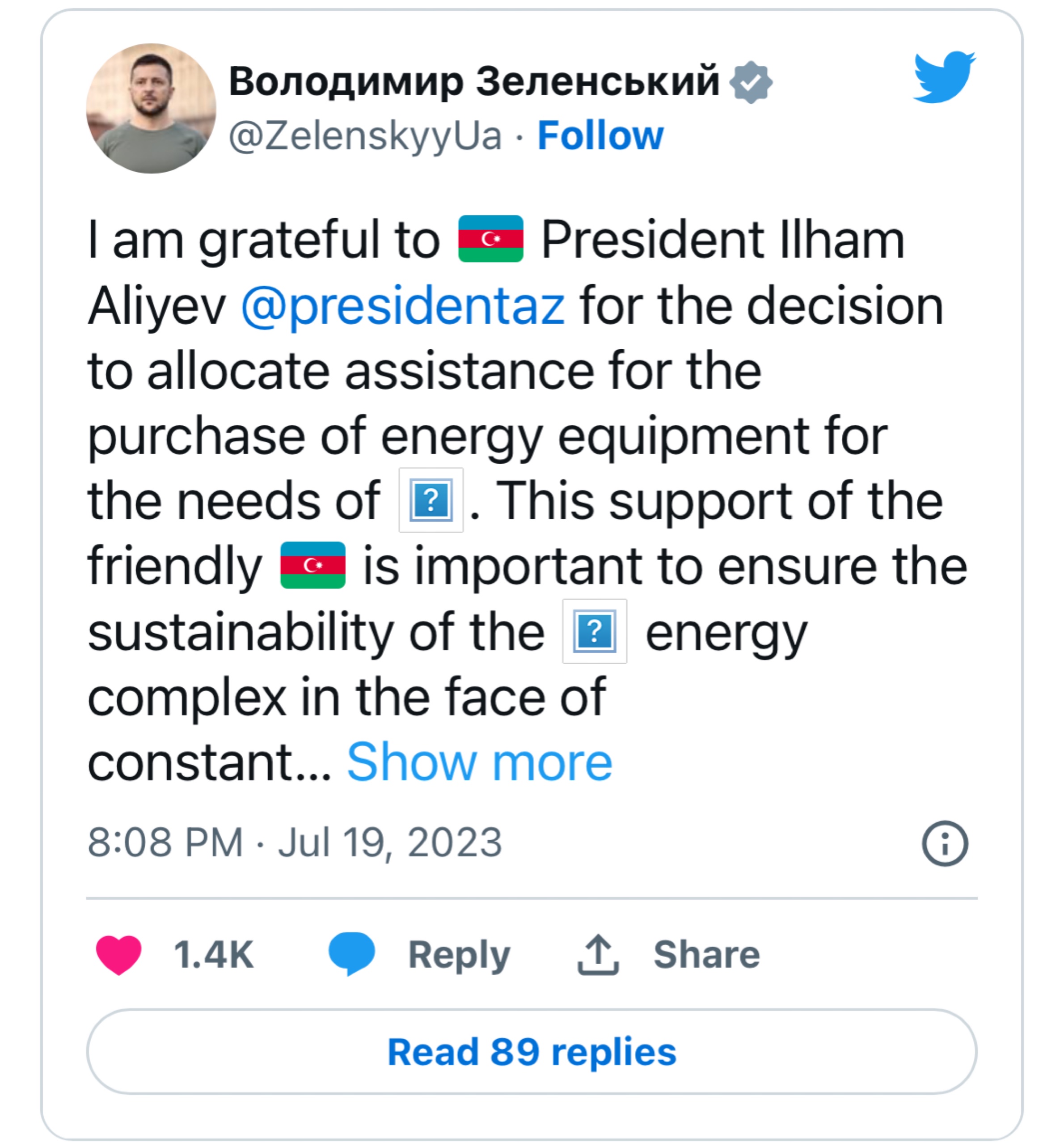Click the missing emoji box after 'needs of'

pos(431,500)
